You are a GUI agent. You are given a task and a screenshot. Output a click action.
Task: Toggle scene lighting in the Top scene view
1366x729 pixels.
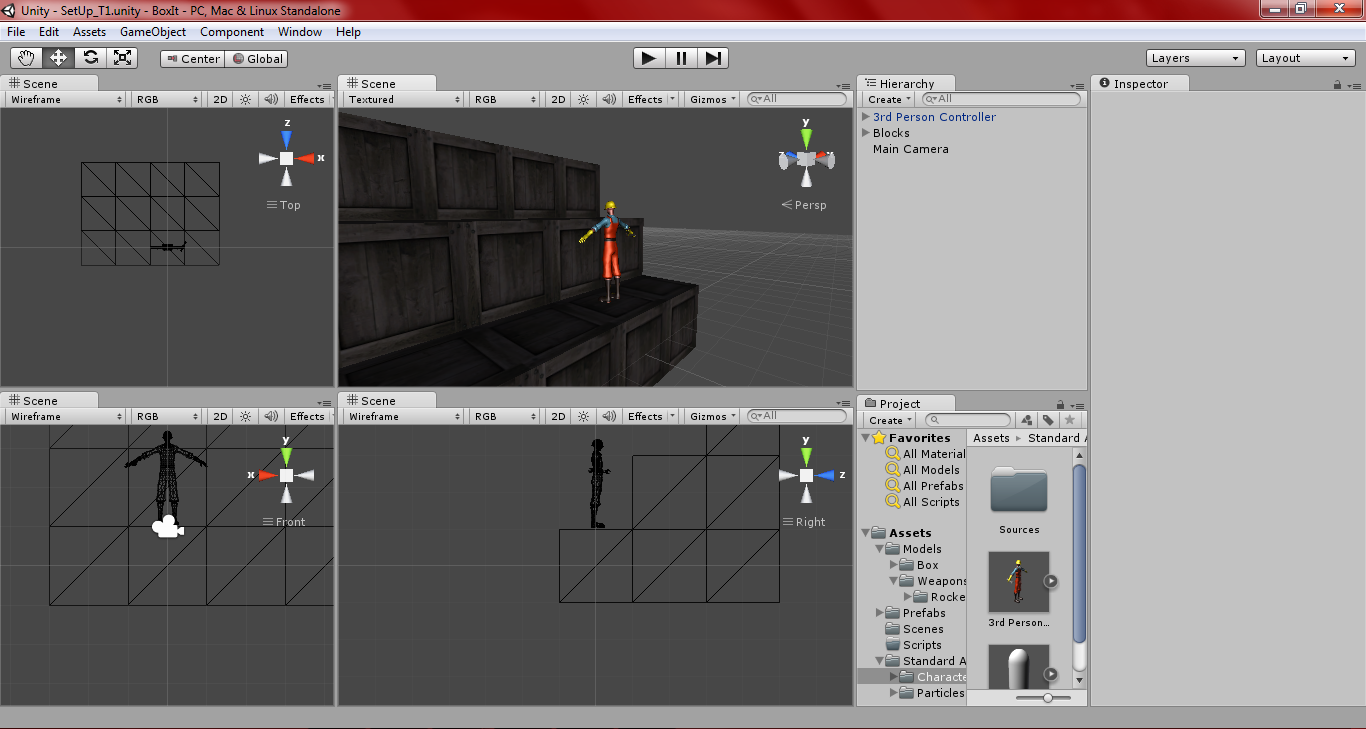click(x=245, y=99)
